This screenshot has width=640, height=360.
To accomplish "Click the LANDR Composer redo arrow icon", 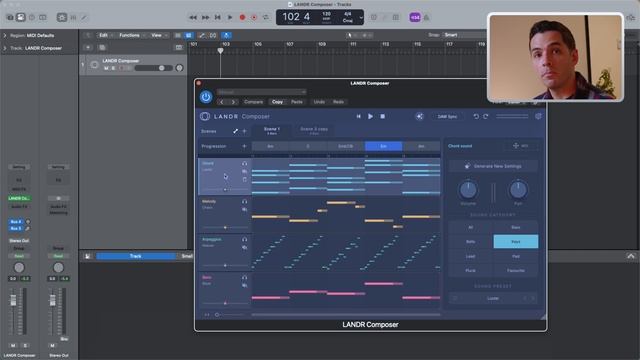I will click(x=486, y=117).
